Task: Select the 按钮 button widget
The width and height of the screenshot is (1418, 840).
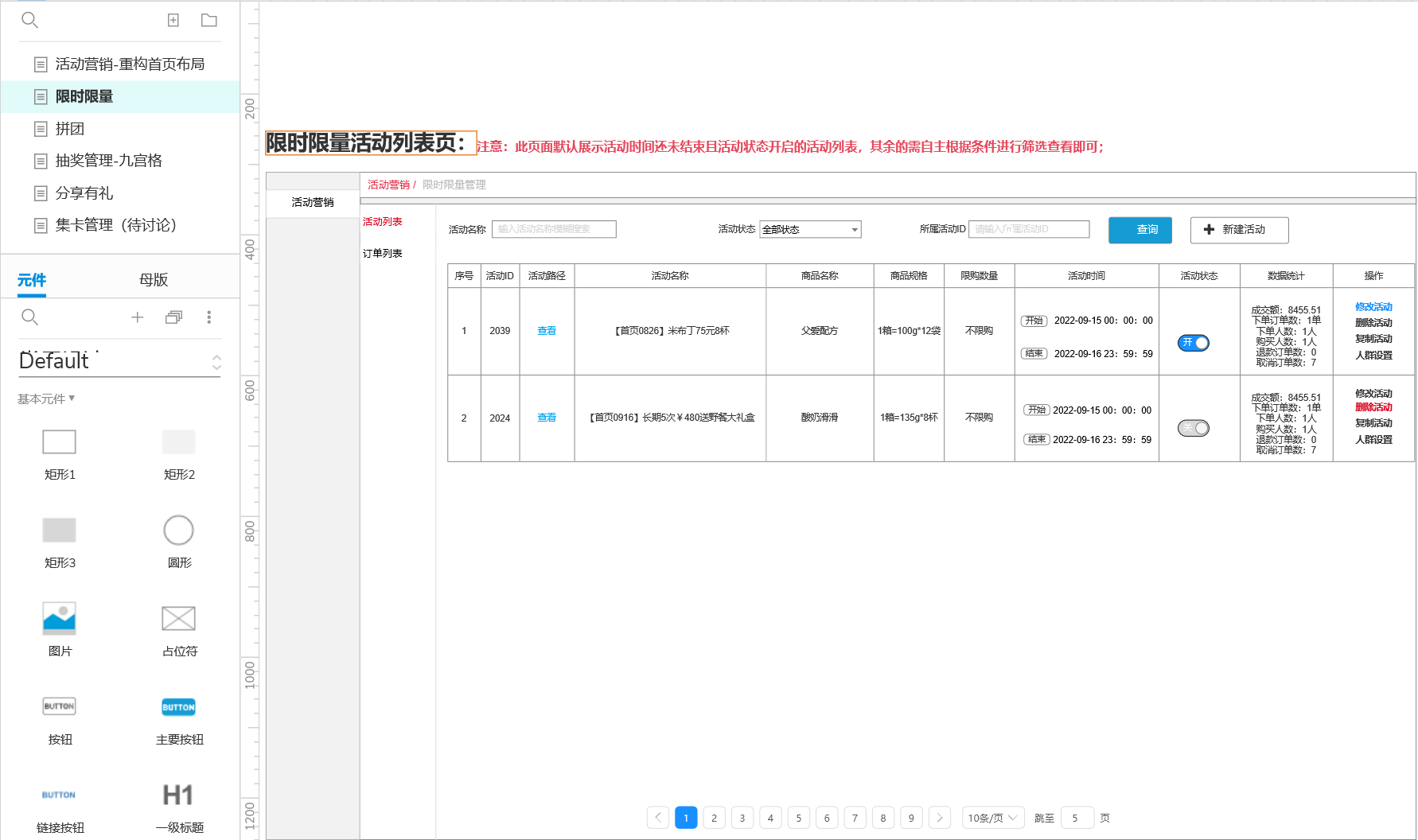Action: (x=60, y=706)
